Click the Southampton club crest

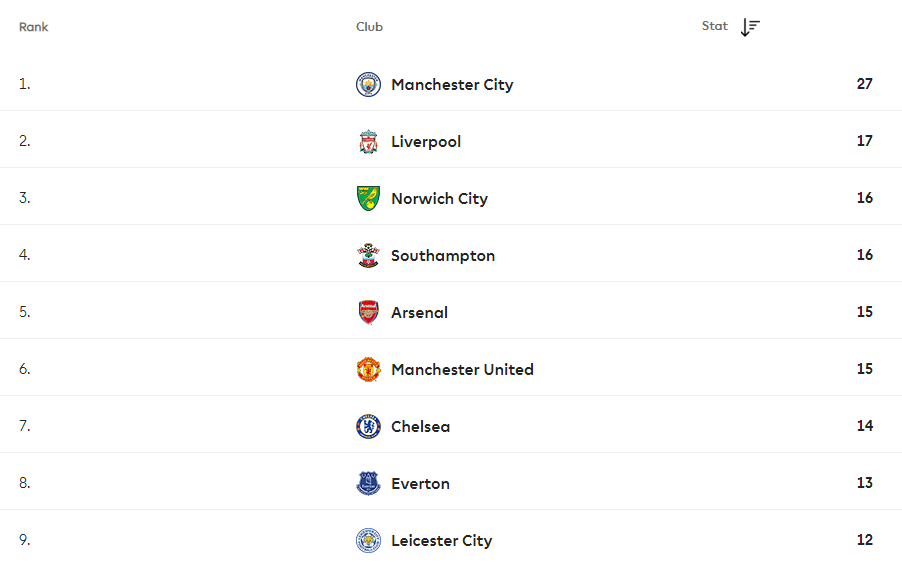tap(368, 255)
